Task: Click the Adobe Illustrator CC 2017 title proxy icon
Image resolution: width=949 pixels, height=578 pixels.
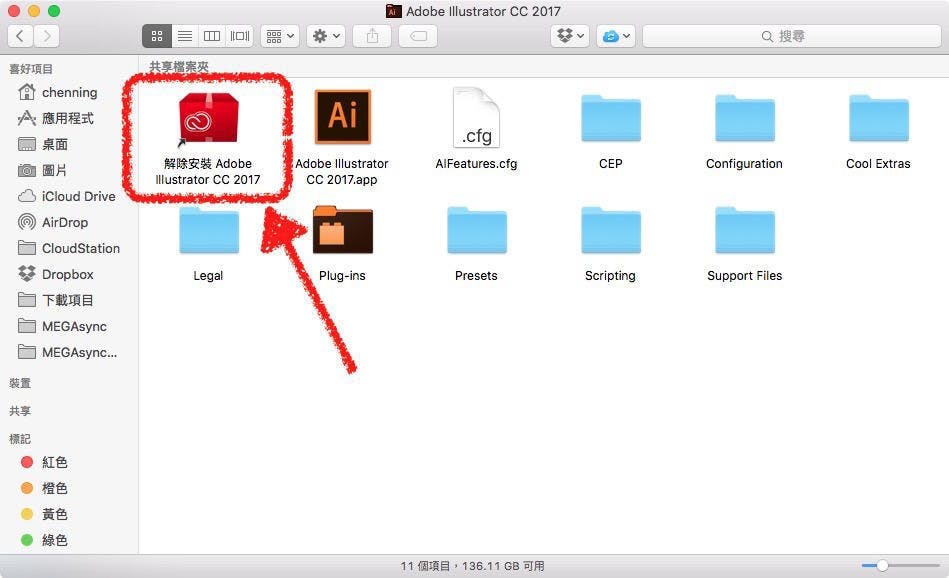Action: click(393, 11)
